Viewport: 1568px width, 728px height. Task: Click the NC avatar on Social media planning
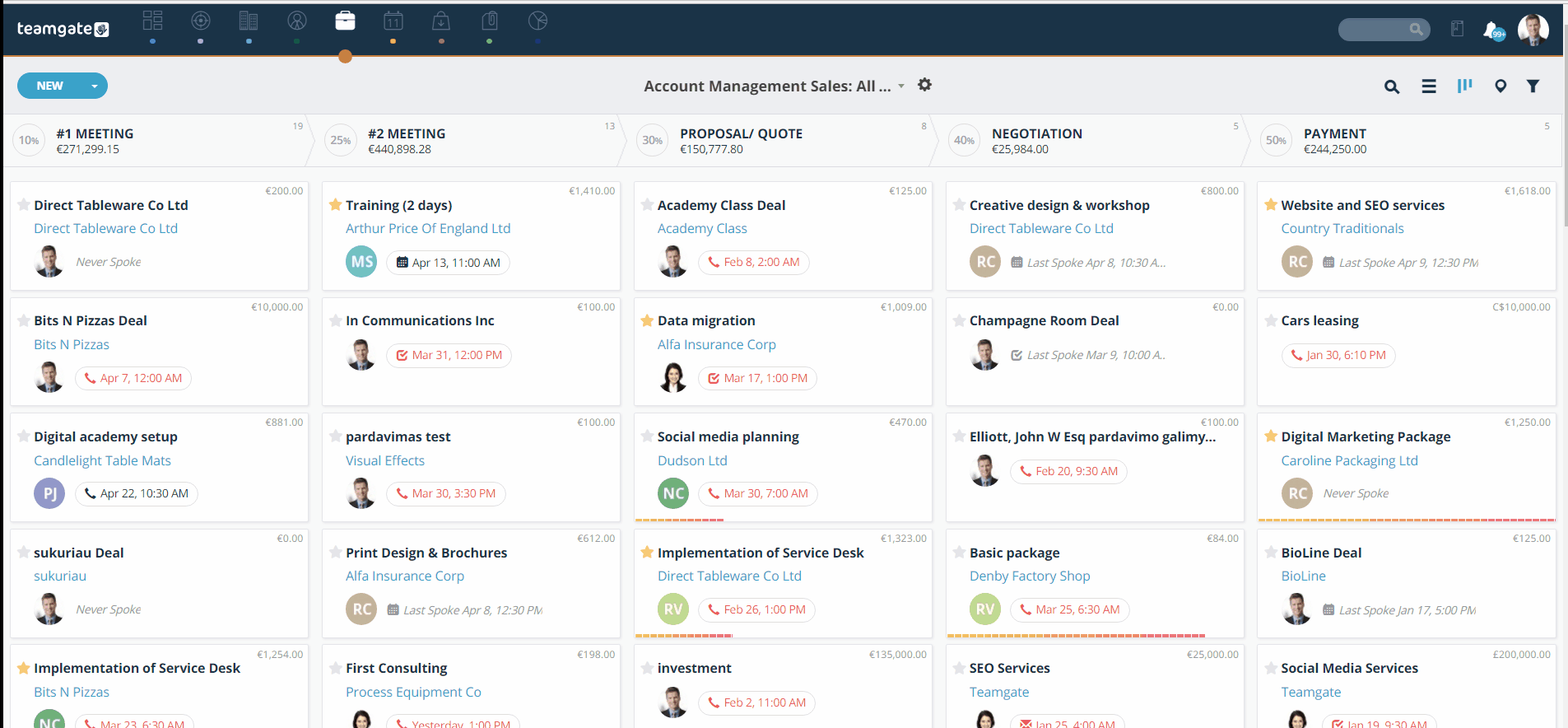click(x=673, y=493)
